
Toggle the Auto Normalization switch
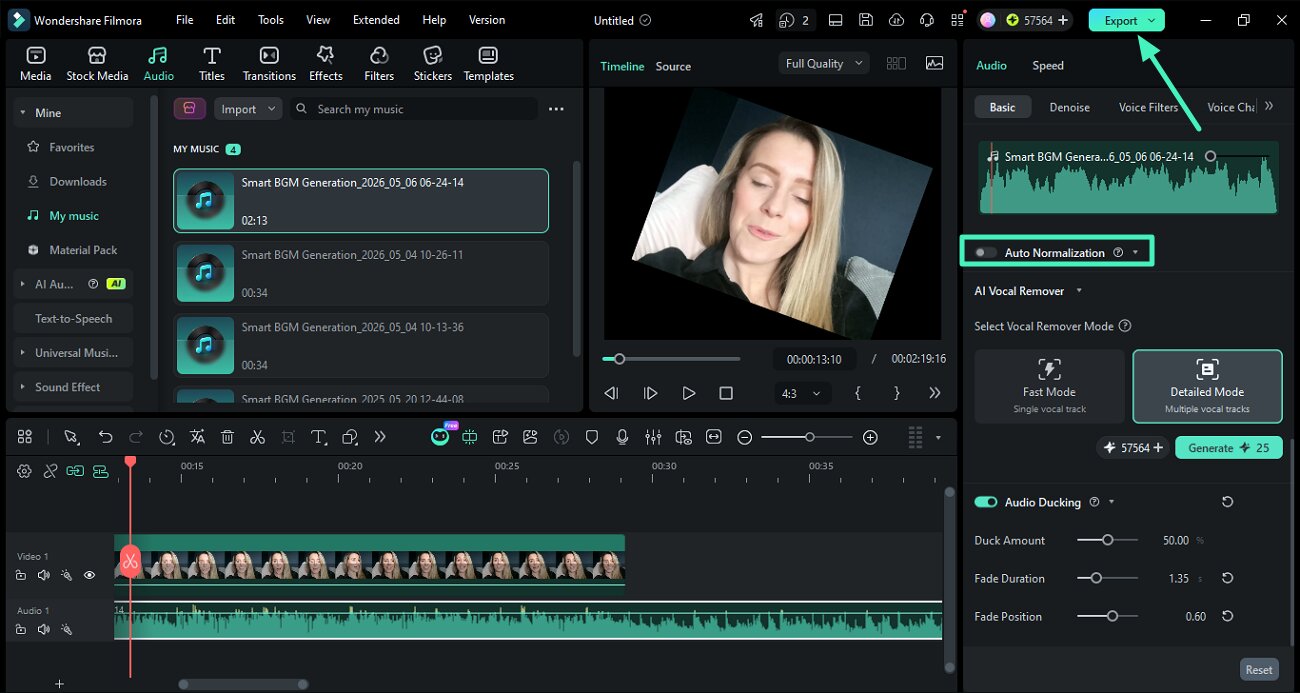pyautogui.click(x=986, y=253)
